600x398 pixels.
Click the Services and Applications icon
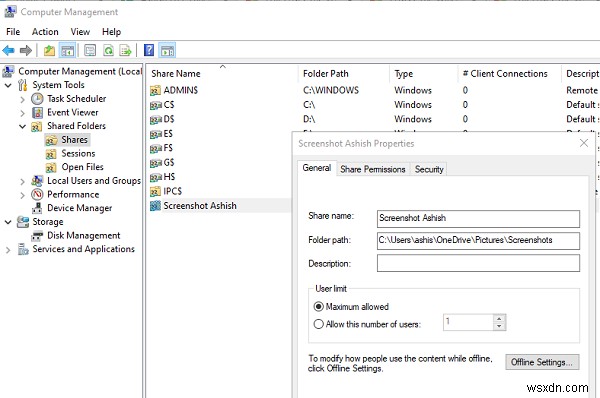coord(23,249)
